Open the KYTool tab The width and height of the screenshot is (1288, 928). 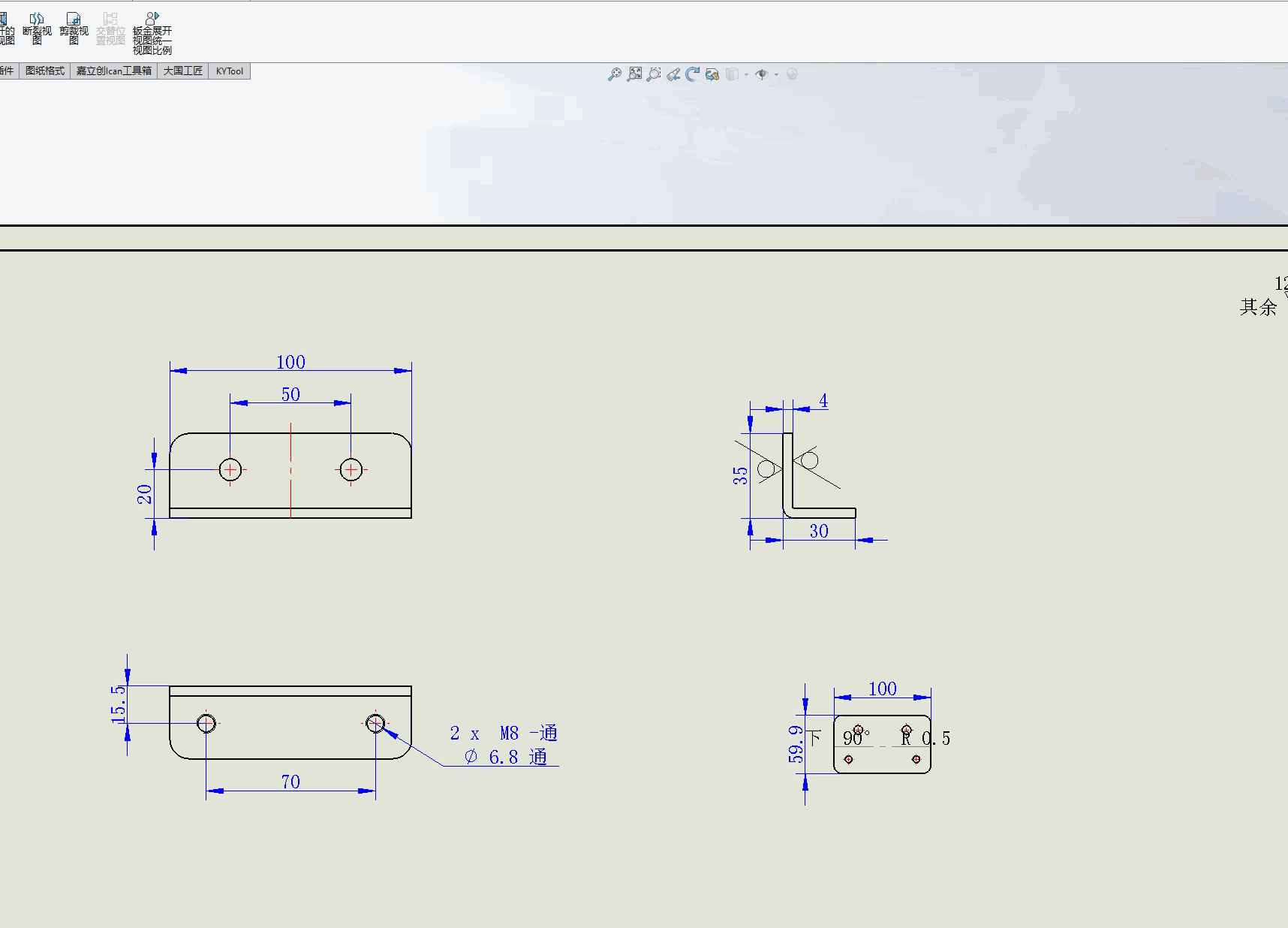(229, 71)
